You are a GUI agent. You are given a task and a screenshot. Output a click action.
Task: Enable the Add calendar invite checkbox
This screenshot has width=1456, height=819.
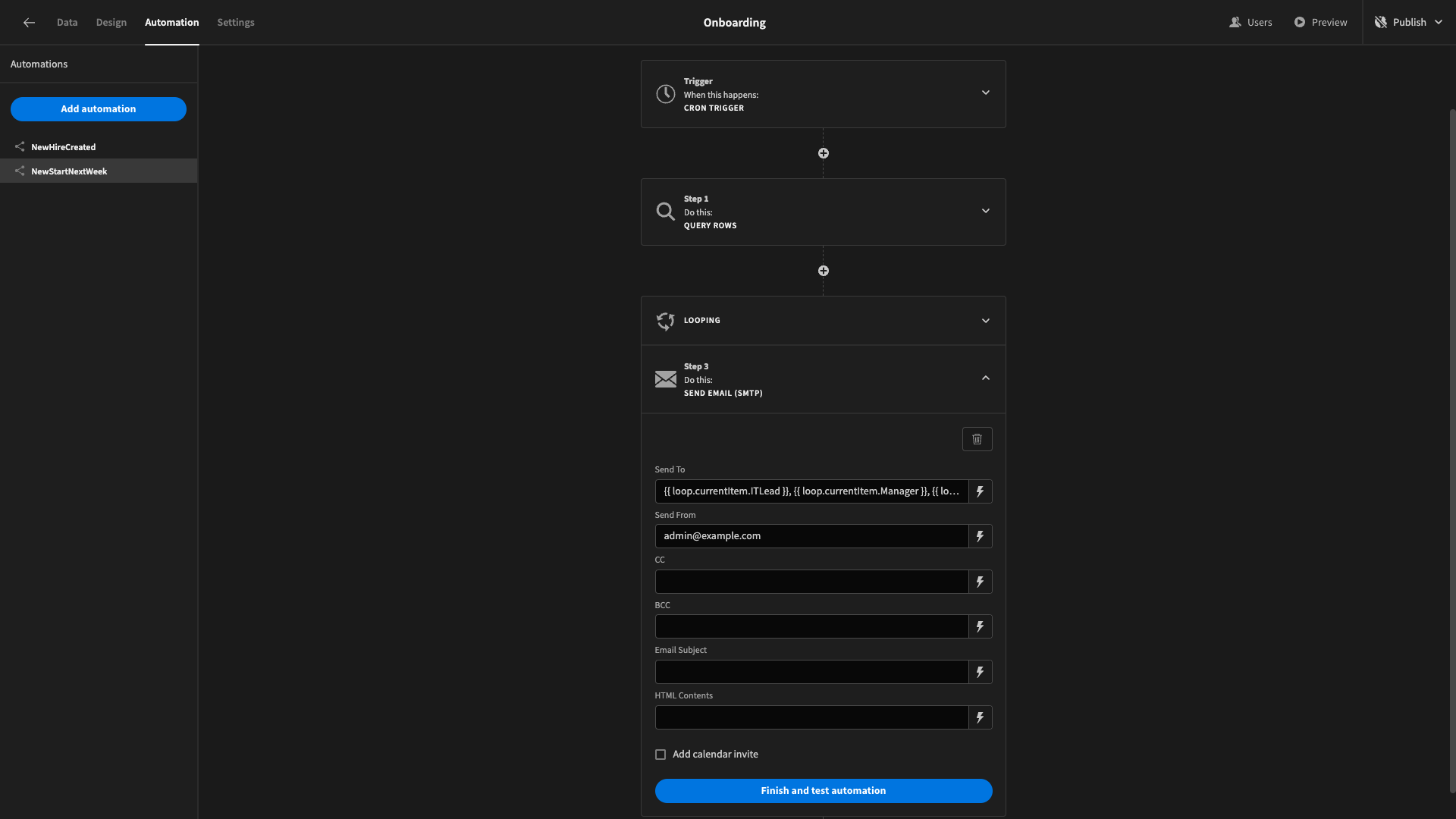(661, 754)
